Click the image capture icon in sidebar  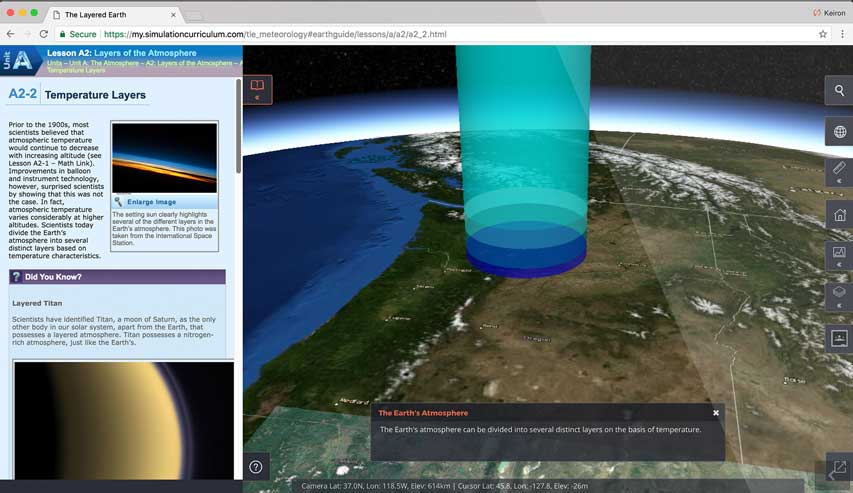839,338
